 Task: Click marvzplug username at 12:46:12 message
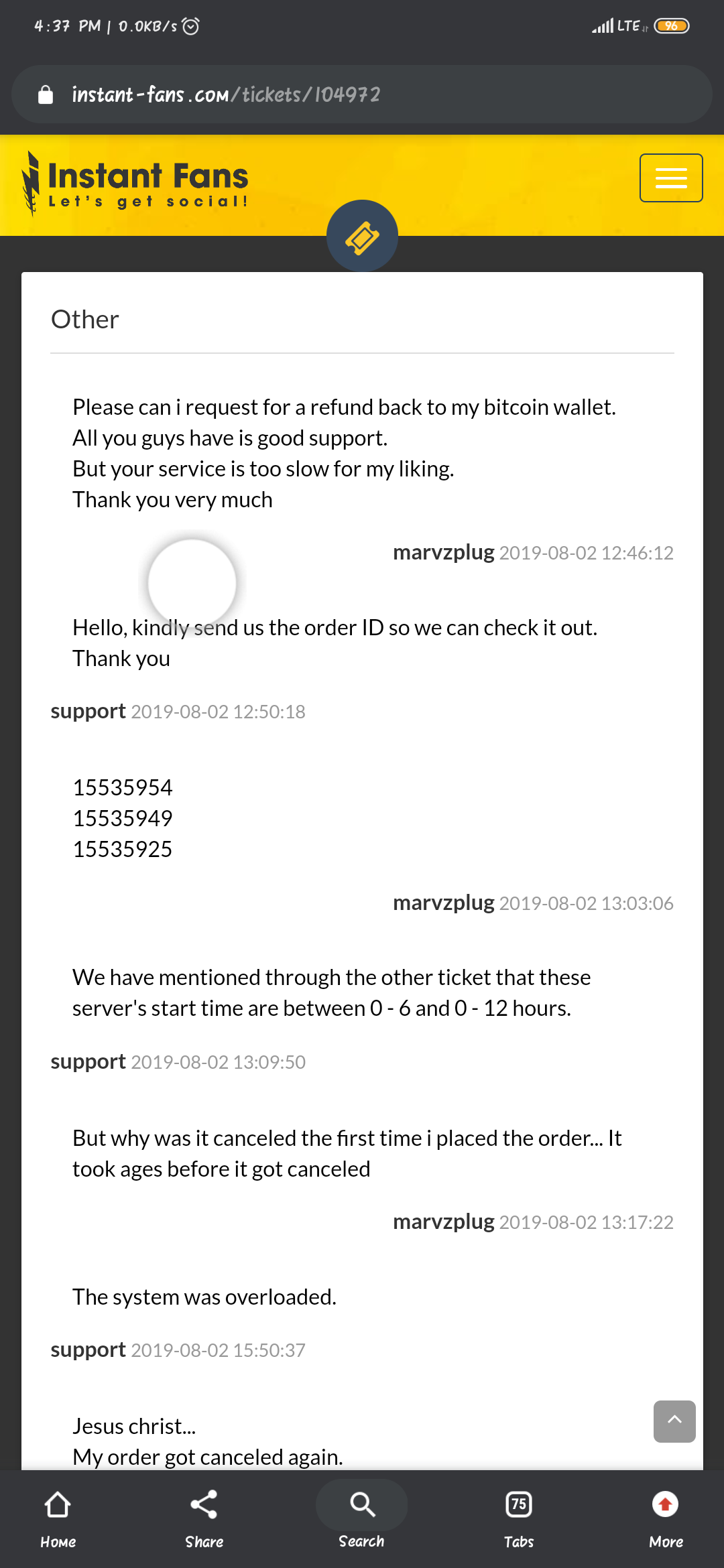point(444,553)
